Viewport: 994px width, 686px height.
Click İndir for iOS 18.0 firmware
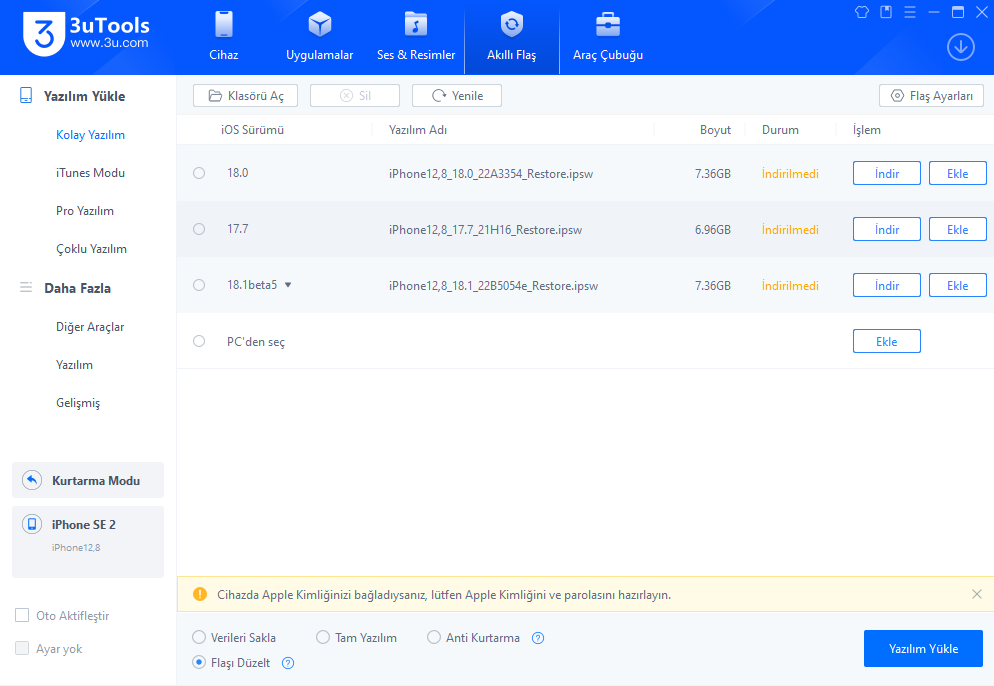point(886,174)
